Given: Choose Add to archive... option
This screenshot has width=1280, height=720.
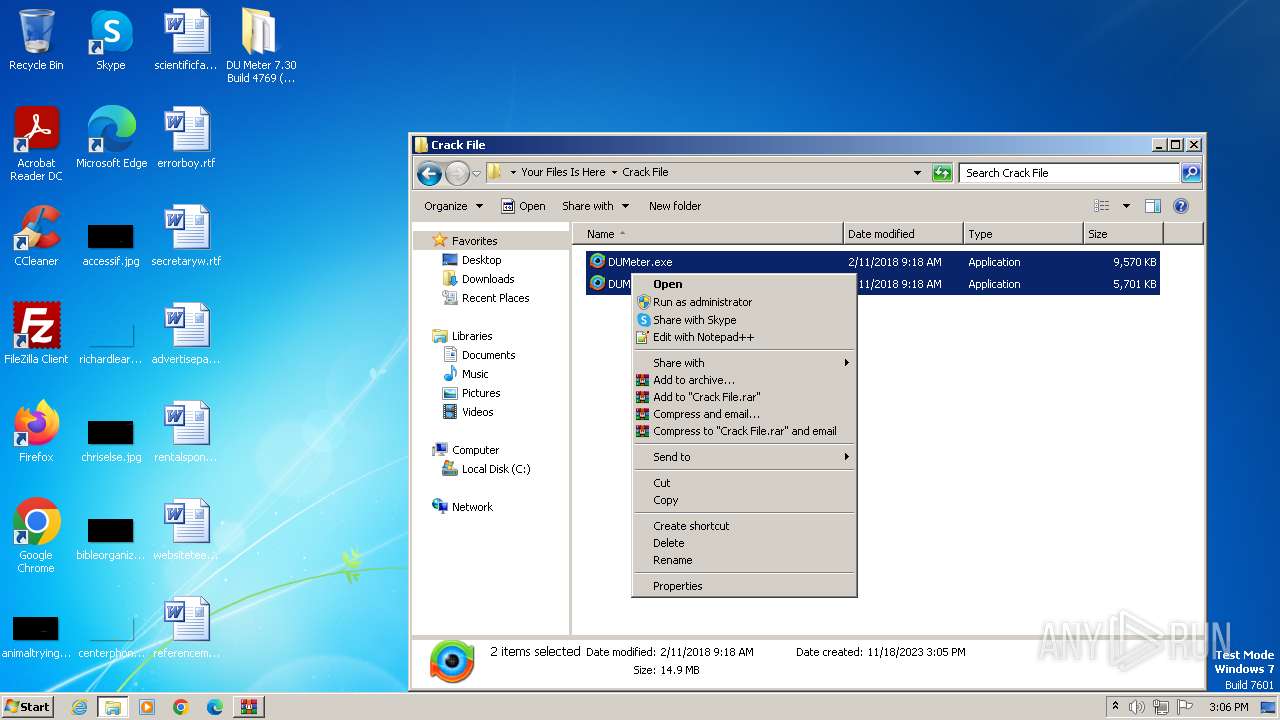Looking at the screenshot, I should [745, 380].
